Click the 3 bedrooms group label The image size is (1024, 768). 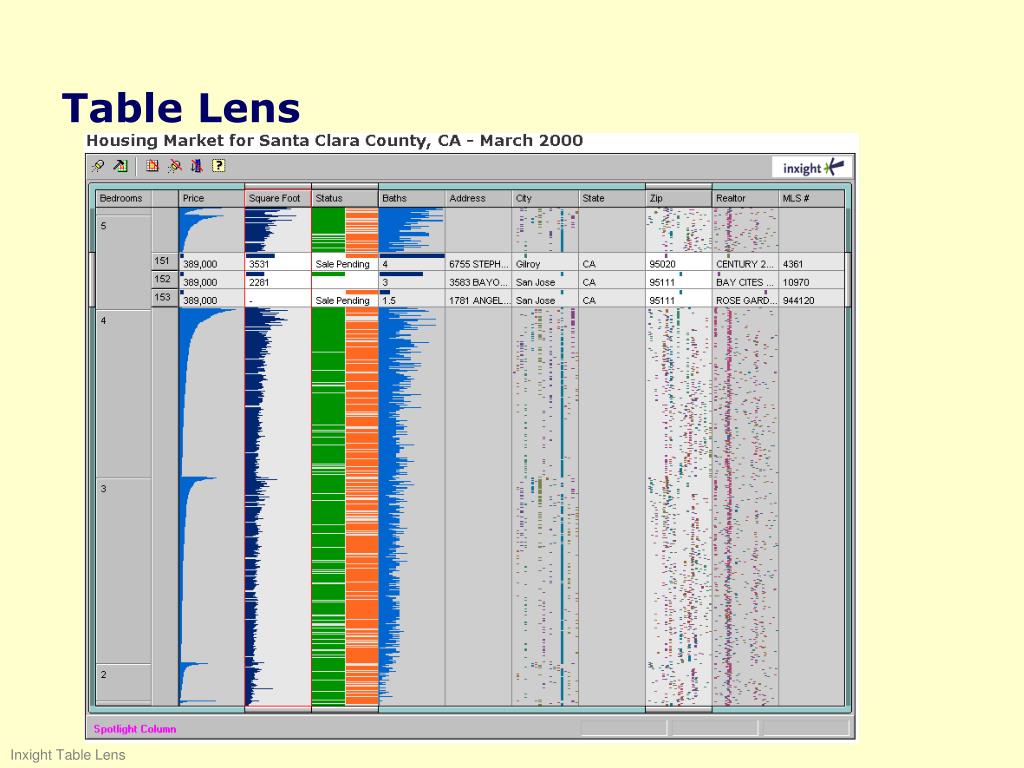pyautogui.click(x=103, y=488)
